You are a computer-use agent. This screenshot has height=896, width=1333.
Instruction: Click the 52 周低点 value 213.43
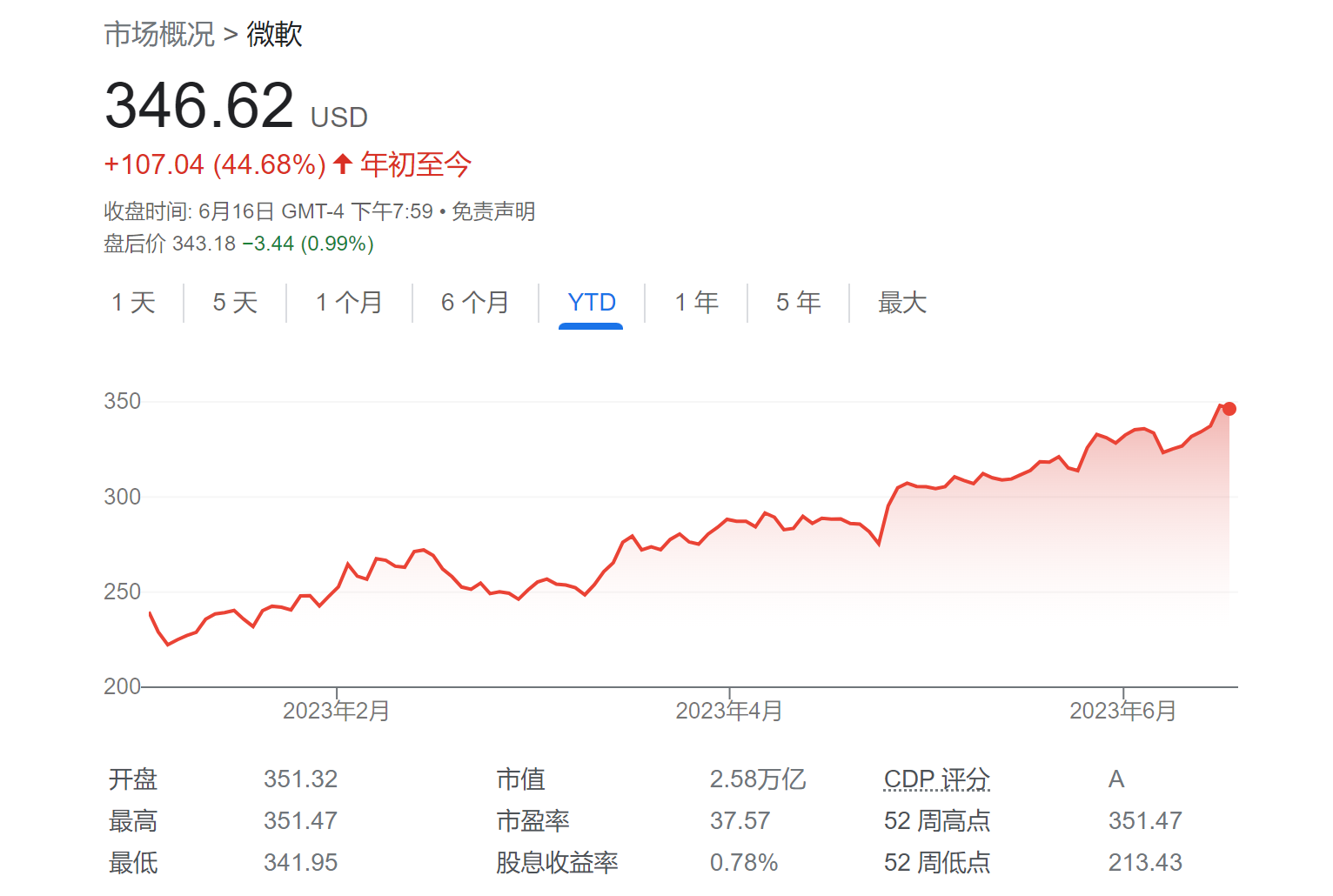(x=1145, y=863)
